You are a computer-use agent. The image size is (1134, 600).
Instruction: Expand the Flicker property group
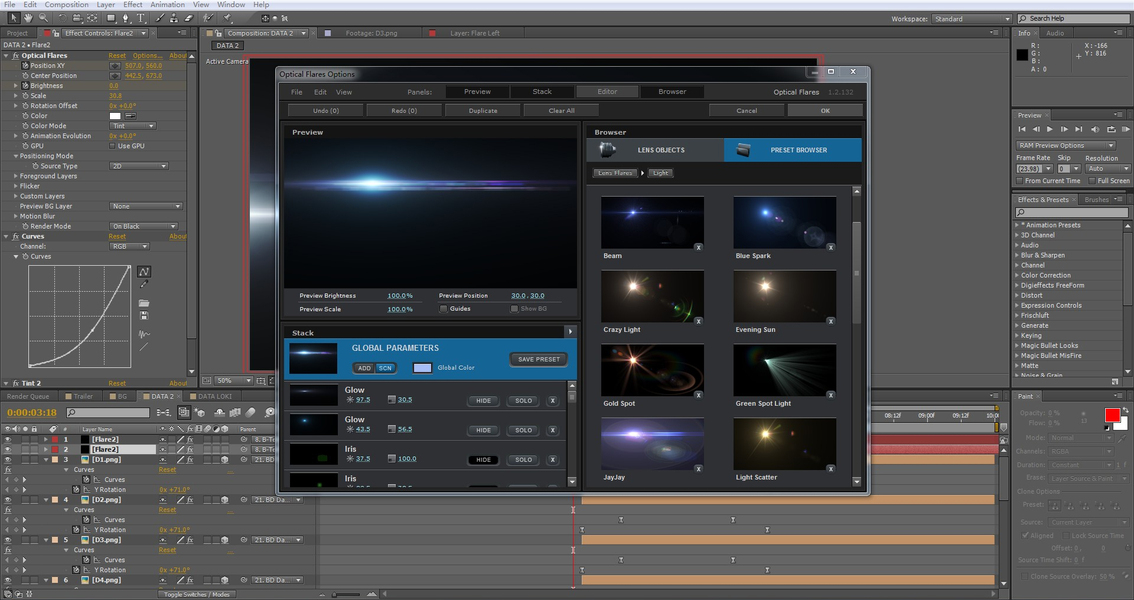(16, 186)
